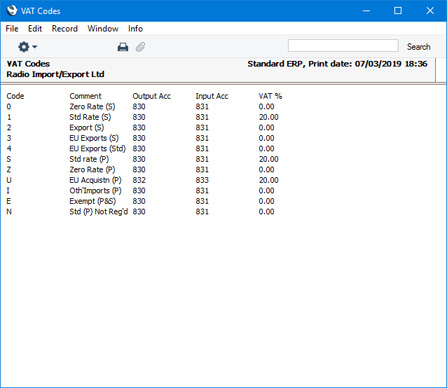The image size is (447, 388).
Task: Open the Record menu
Action: (x=65, y=29)
